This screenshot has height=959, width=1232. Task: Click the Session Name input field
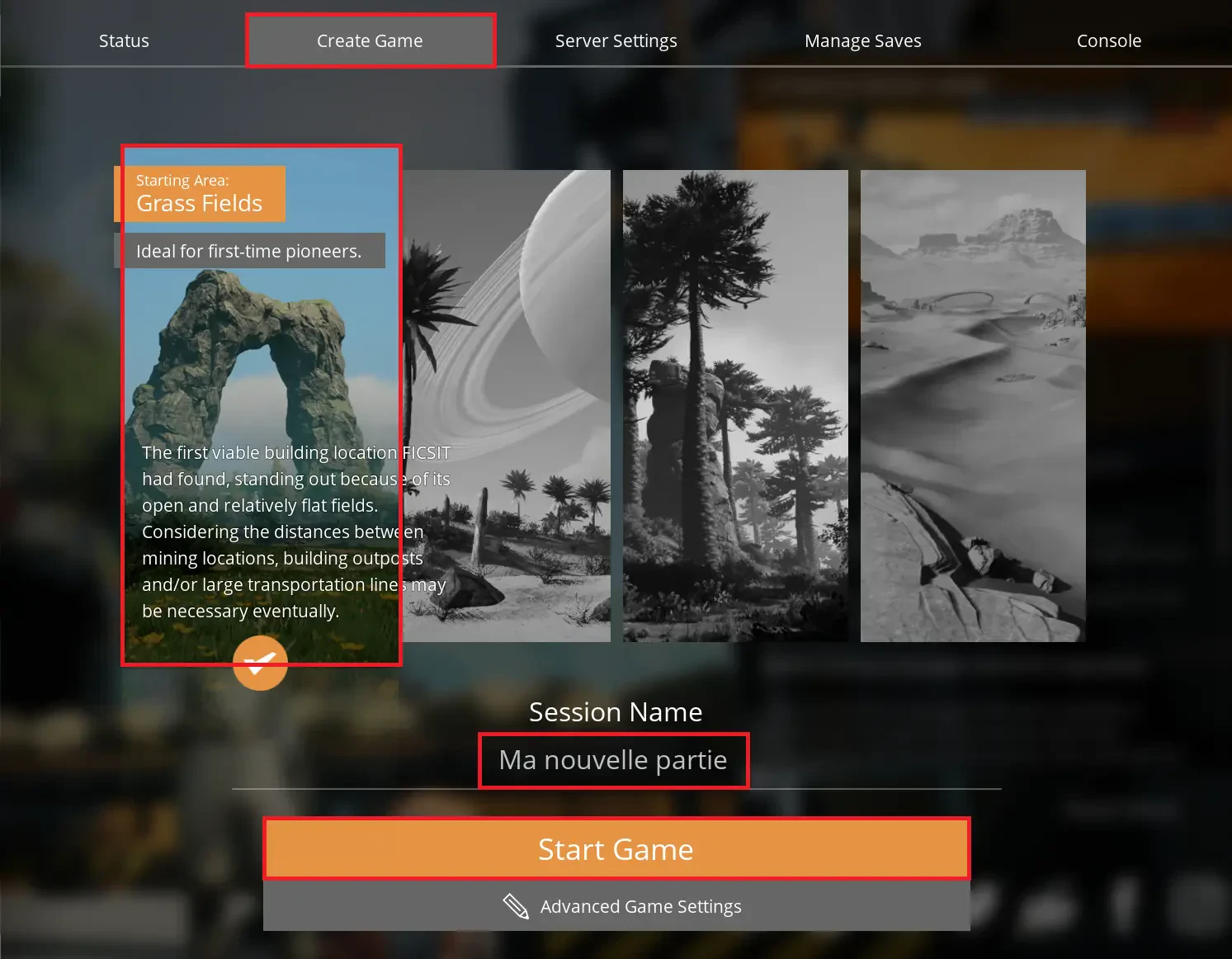[614, 760]
